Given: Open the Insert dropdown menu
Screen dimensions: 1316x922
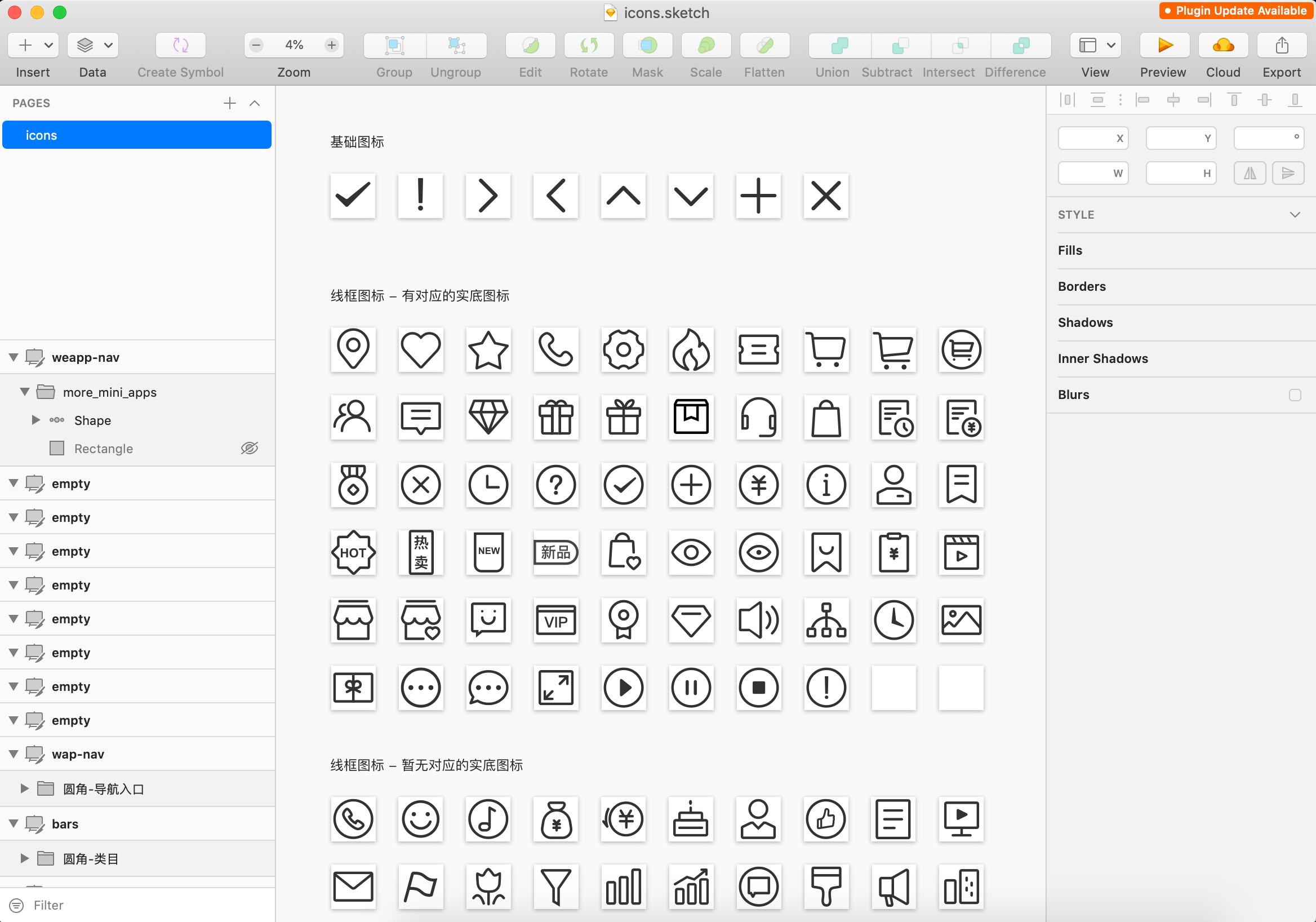Looking at the screenshot, I should click(48, 45).
